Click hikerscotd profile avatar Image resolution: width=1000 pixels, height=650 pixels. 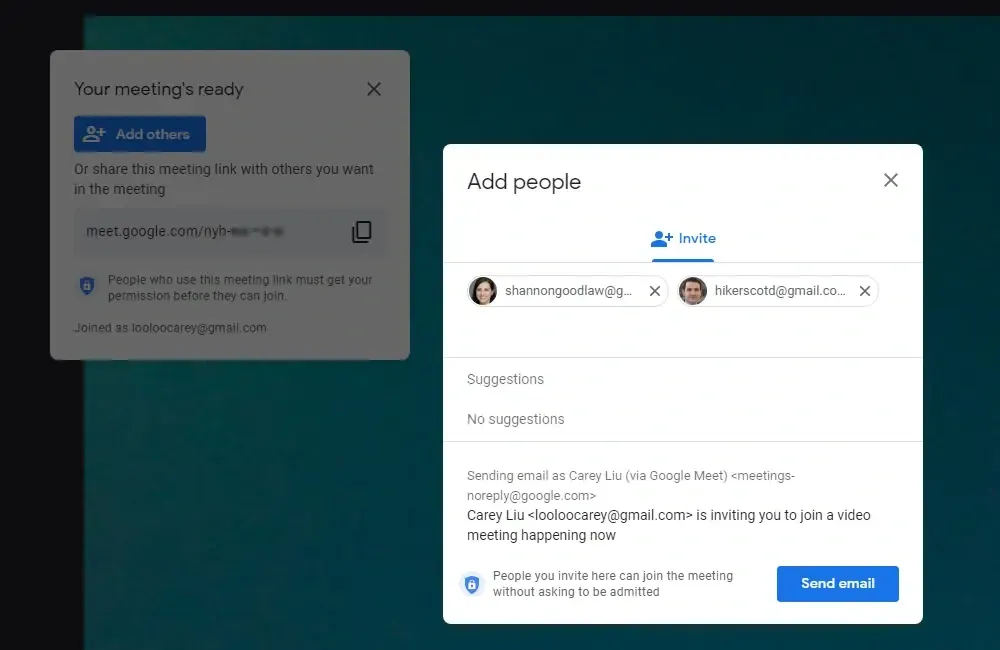pyautogui.click(x=693, y=291)
